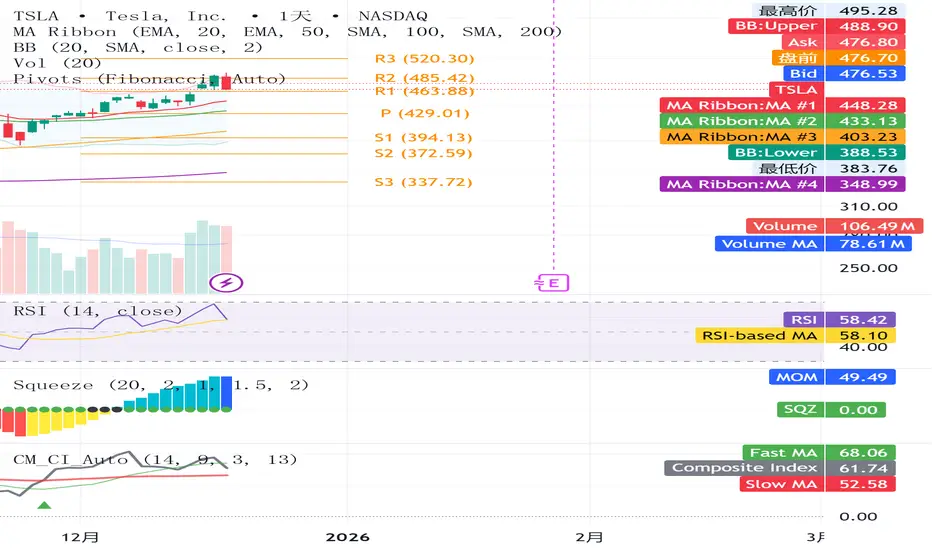Click the R3 (520.30) pivot label
Image resolution: width=932 pixels, height=550 pixels.
tap(424, 58)
